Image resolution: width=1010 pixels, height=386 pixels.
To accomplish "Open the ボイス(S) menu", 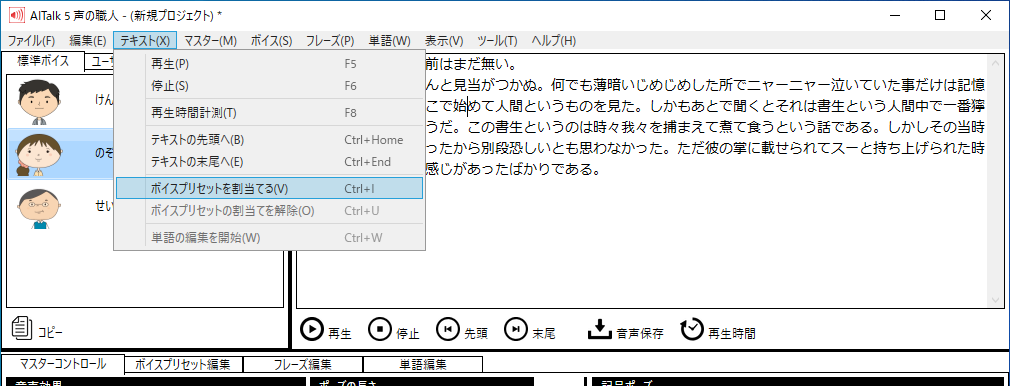I will (x=271, y=41).
